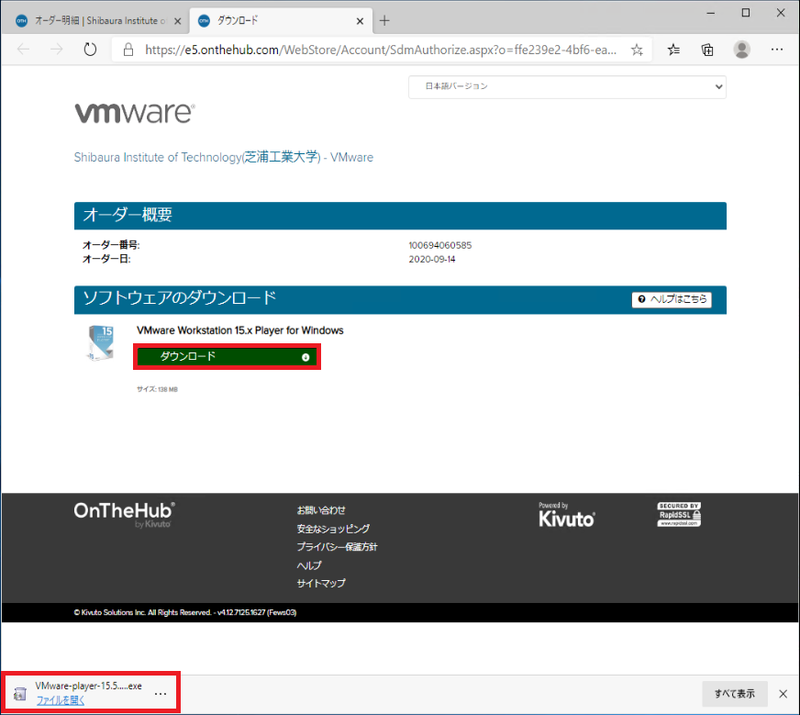
Task: Click the VMware logo
Action: tap(134, 113)
